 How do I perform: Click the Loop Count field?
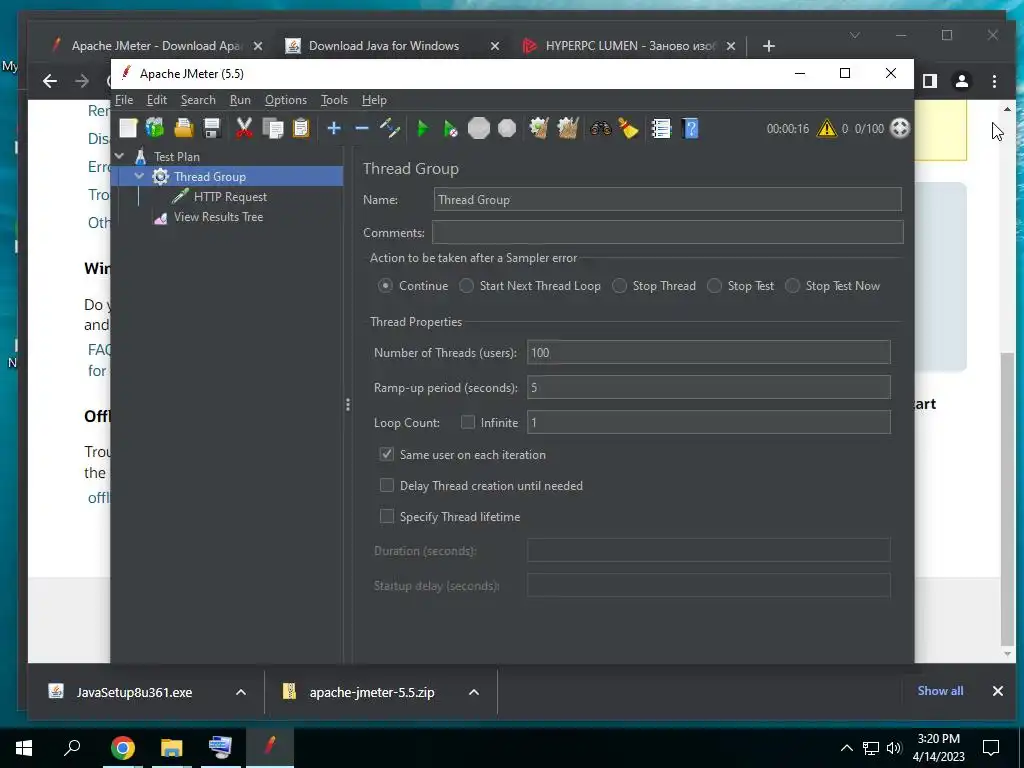point(709,423)
